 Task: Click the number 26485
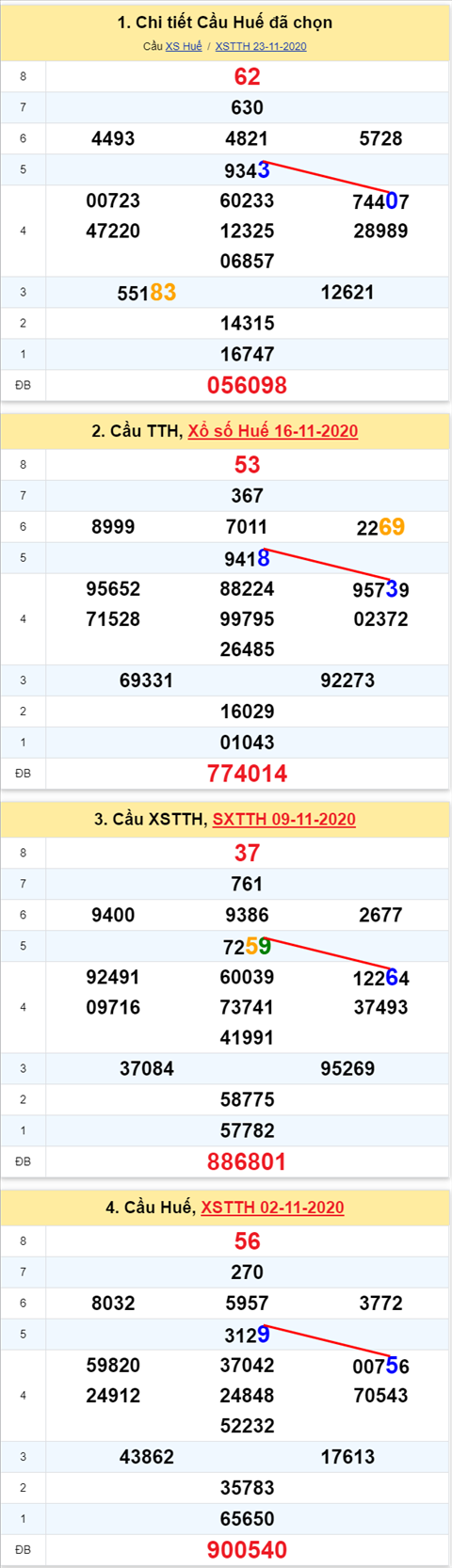click(247, 649)
